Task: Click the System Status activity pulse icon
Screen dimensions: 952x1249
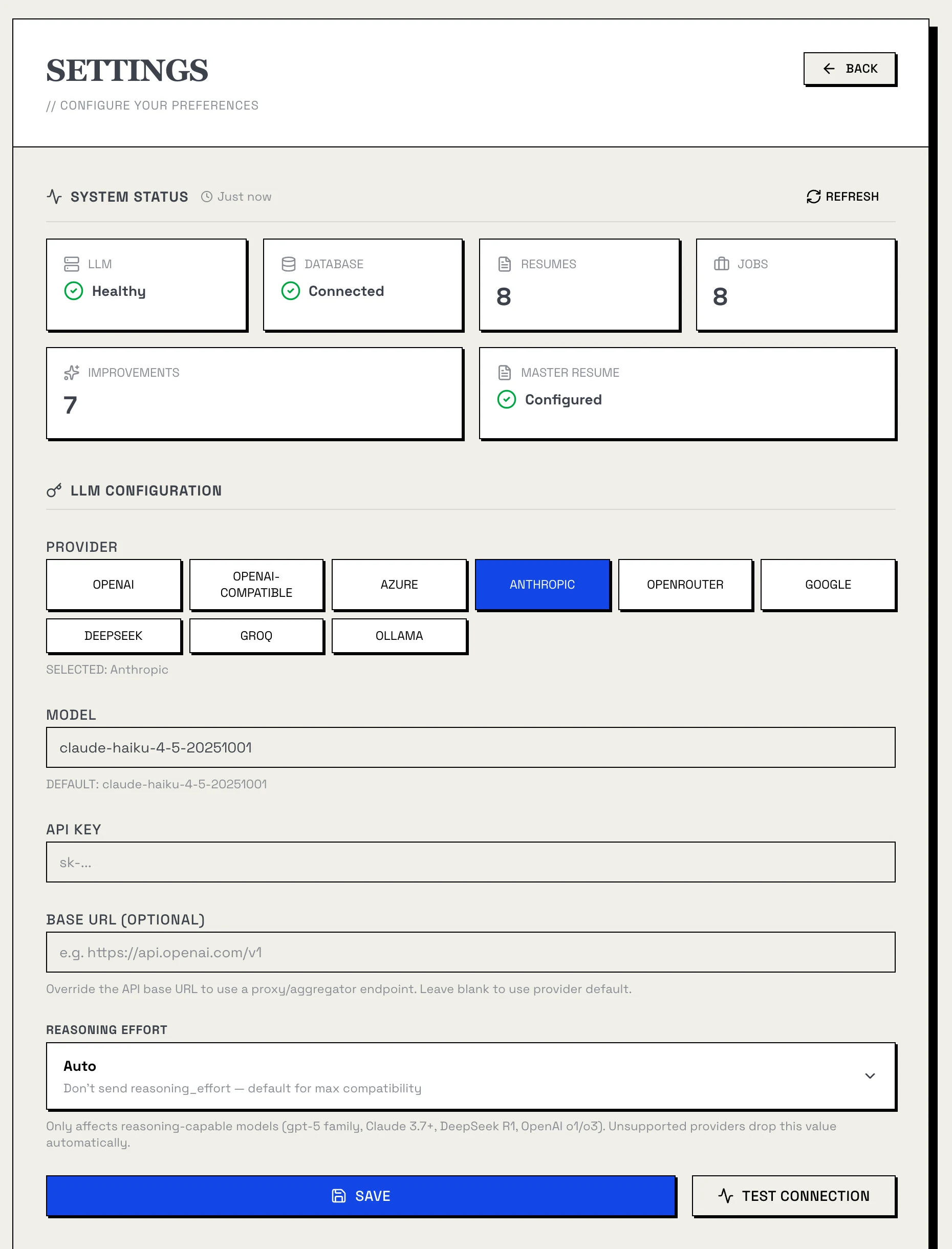Action: coord(54,197)
